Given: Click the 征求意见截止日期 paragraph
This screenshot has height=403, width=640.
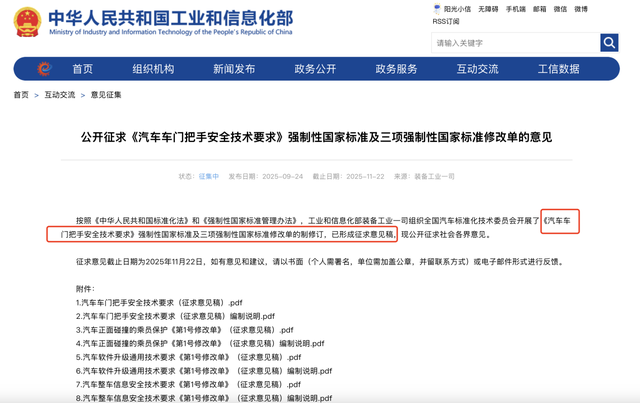Looking at the screenshot, I should click(320, 262).
